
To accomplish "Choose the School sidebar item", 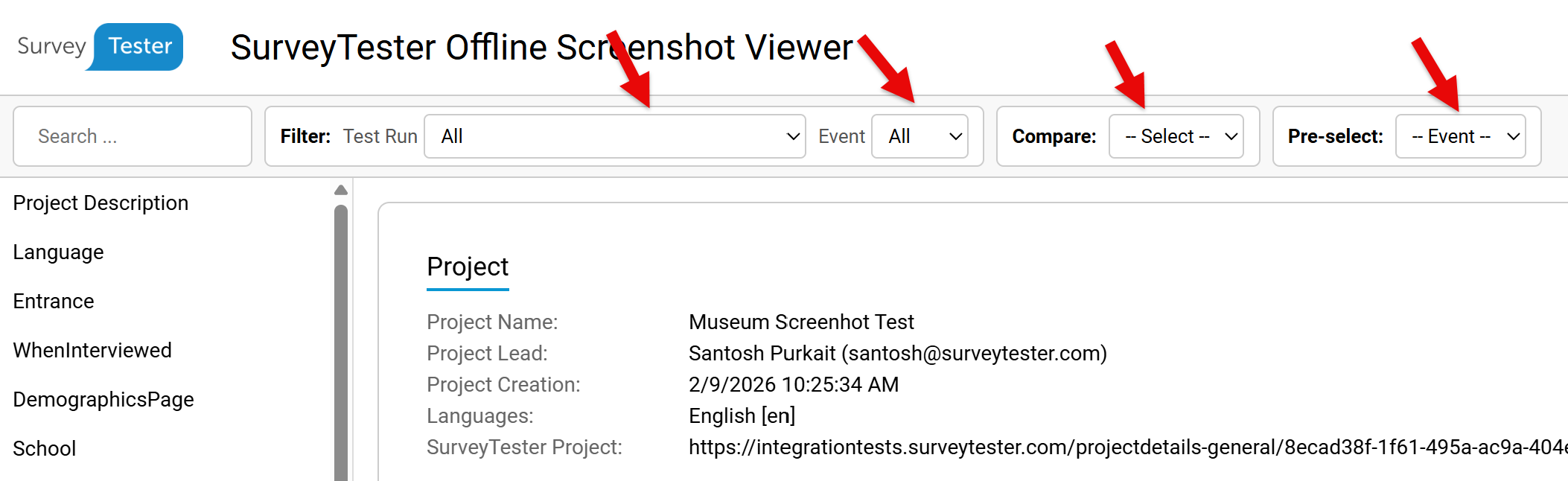I will [45, 448].
